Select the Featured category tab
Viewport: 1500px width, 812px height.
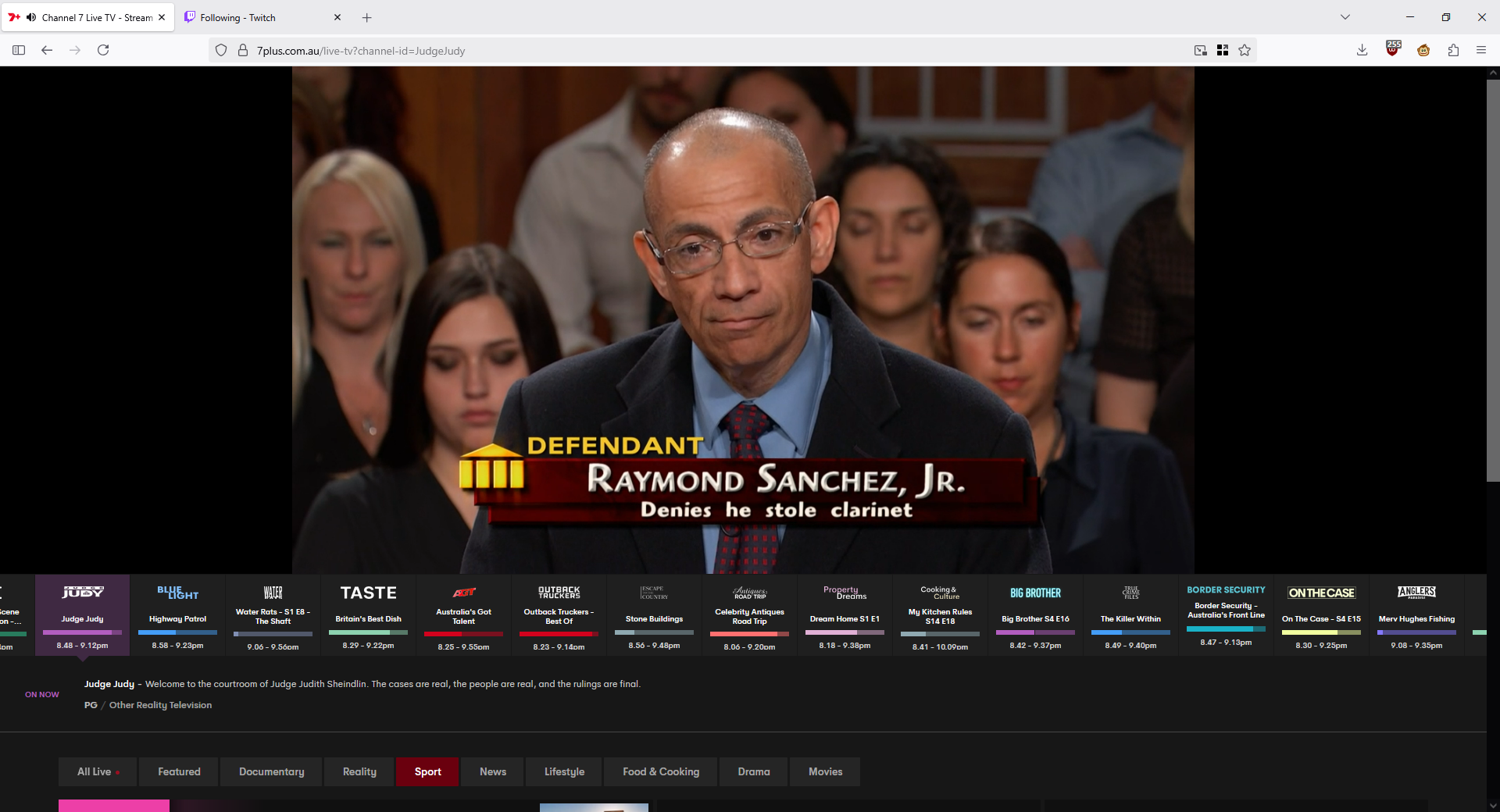(x=179, y=771)
